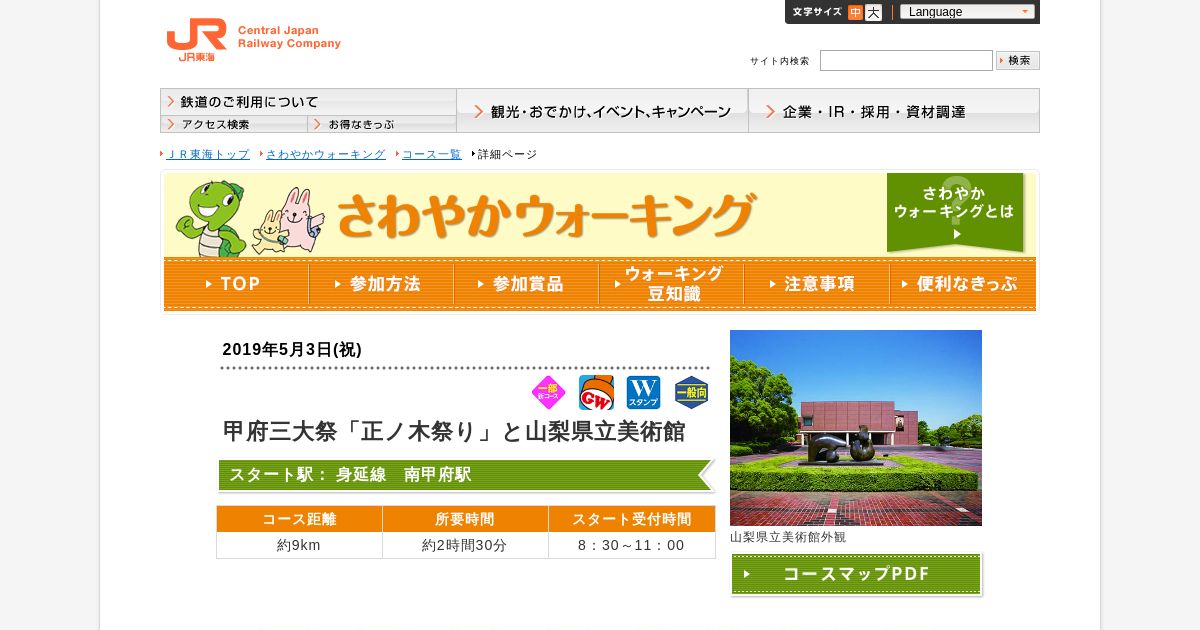The image size is (1200, 630).
Task: Open さわやかウォーキングとは green banner
Action: [955, 212]
